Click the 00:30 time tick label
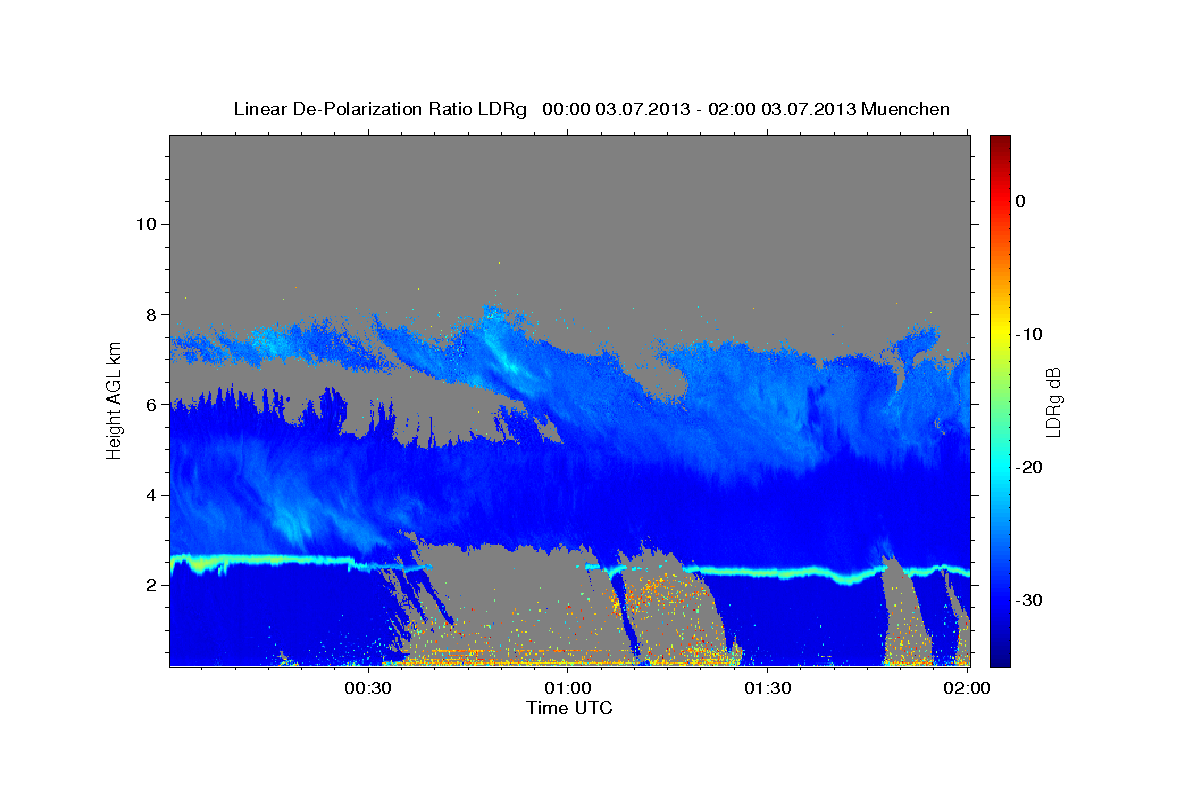1200x800 pixels. click(x=368, y=689)
